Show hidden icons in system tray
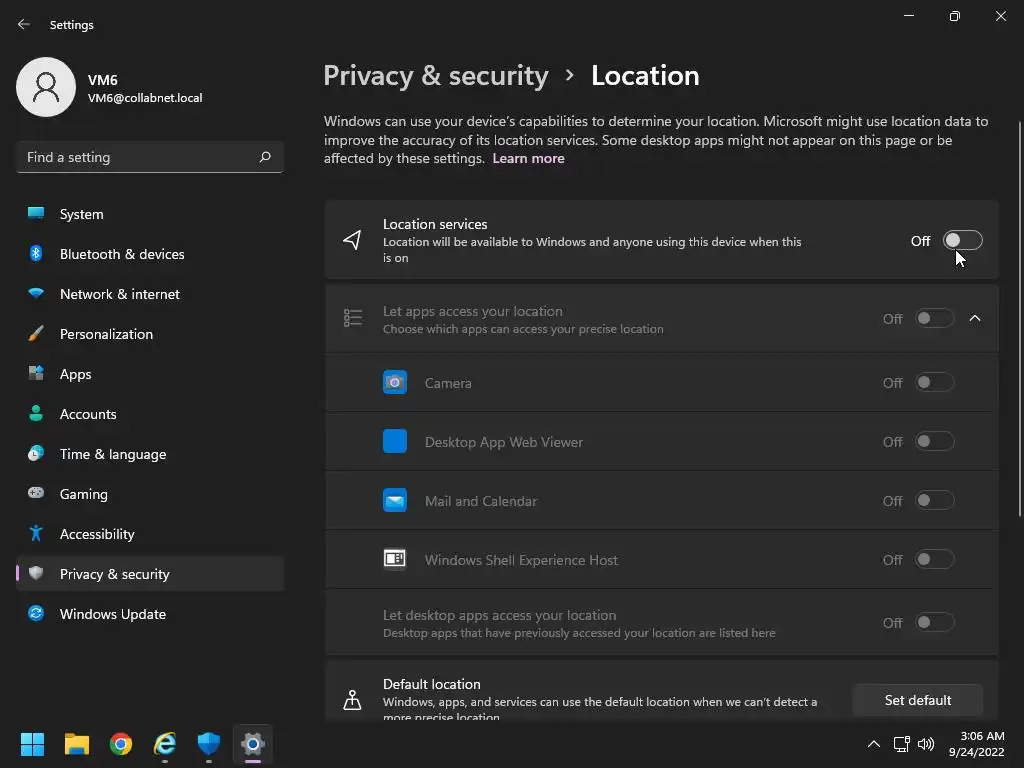Screen dimensions: 1024x768 click(873, 744)
